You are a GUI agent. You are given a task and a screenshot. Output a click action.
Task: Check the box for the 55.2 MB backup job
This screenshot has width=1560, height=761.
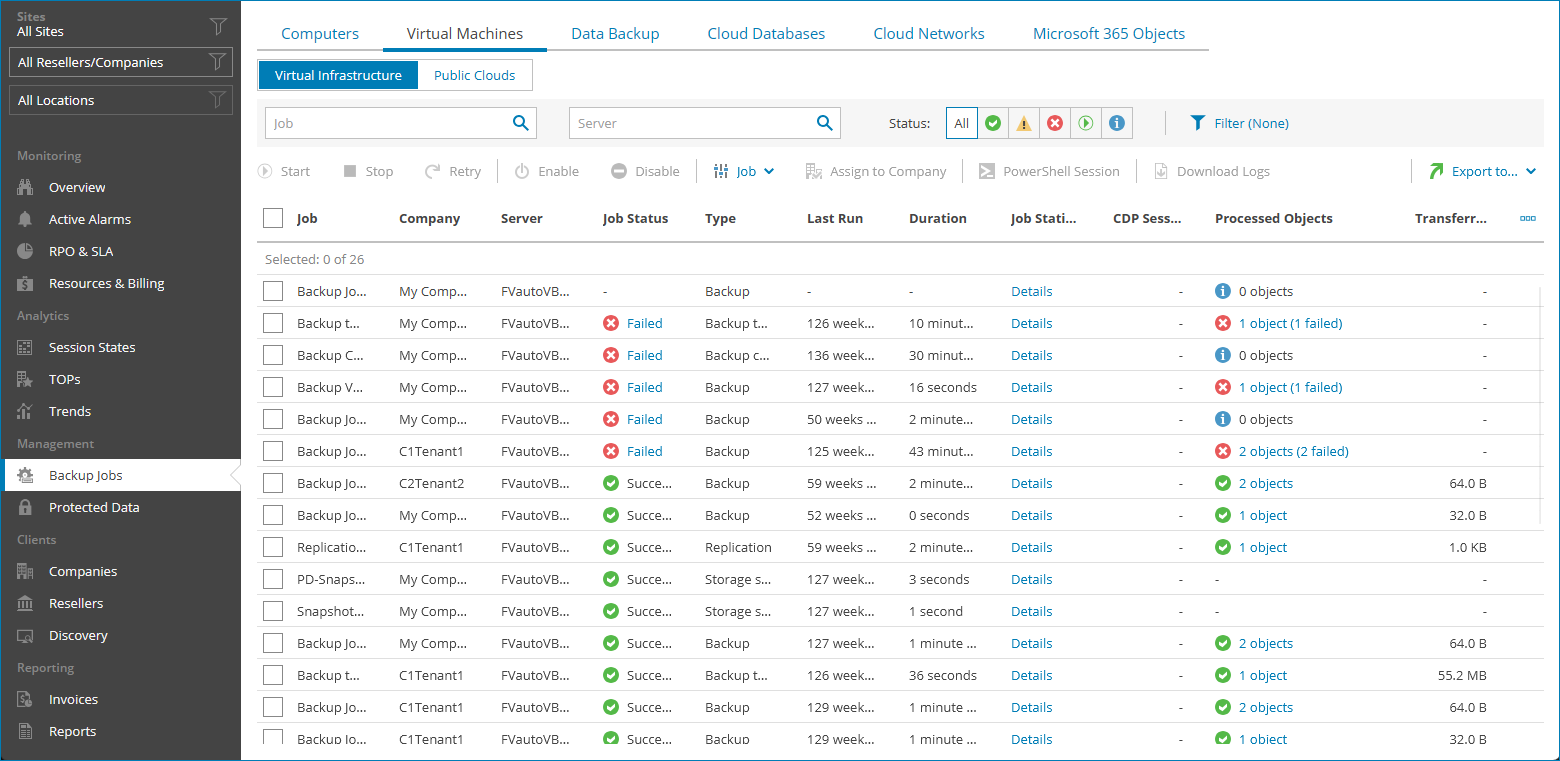click(273, 675)
